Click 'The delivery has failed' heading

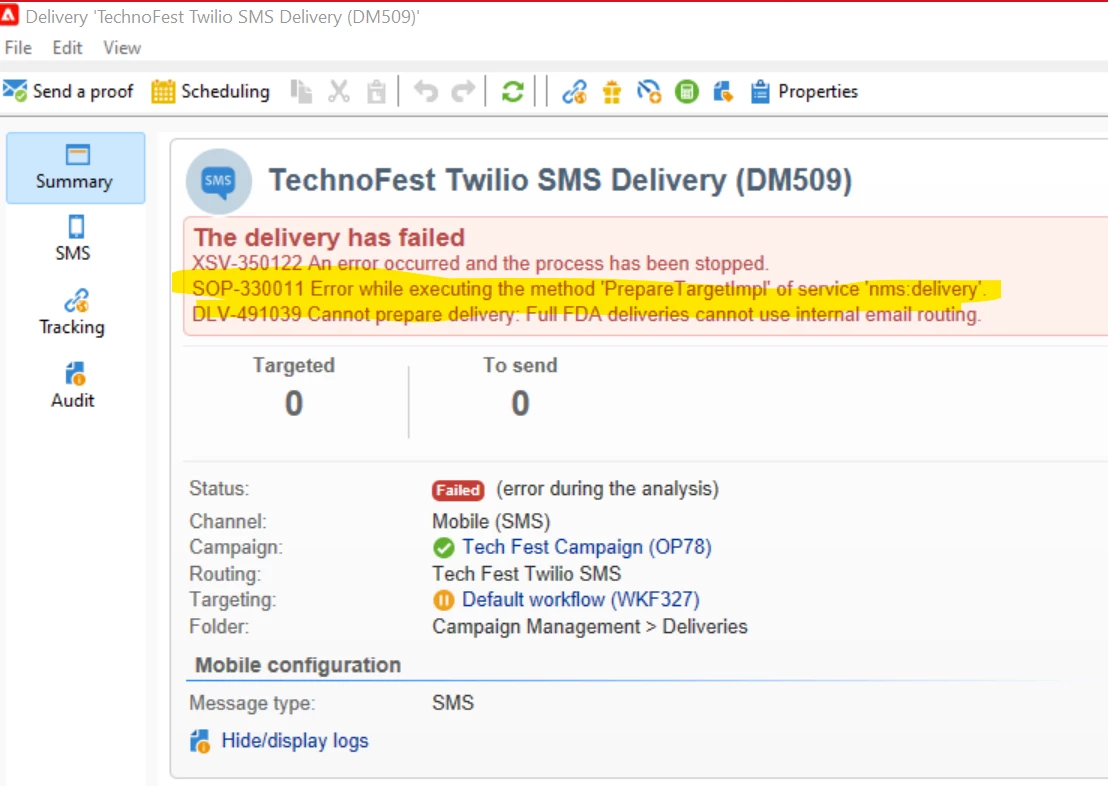329,237
